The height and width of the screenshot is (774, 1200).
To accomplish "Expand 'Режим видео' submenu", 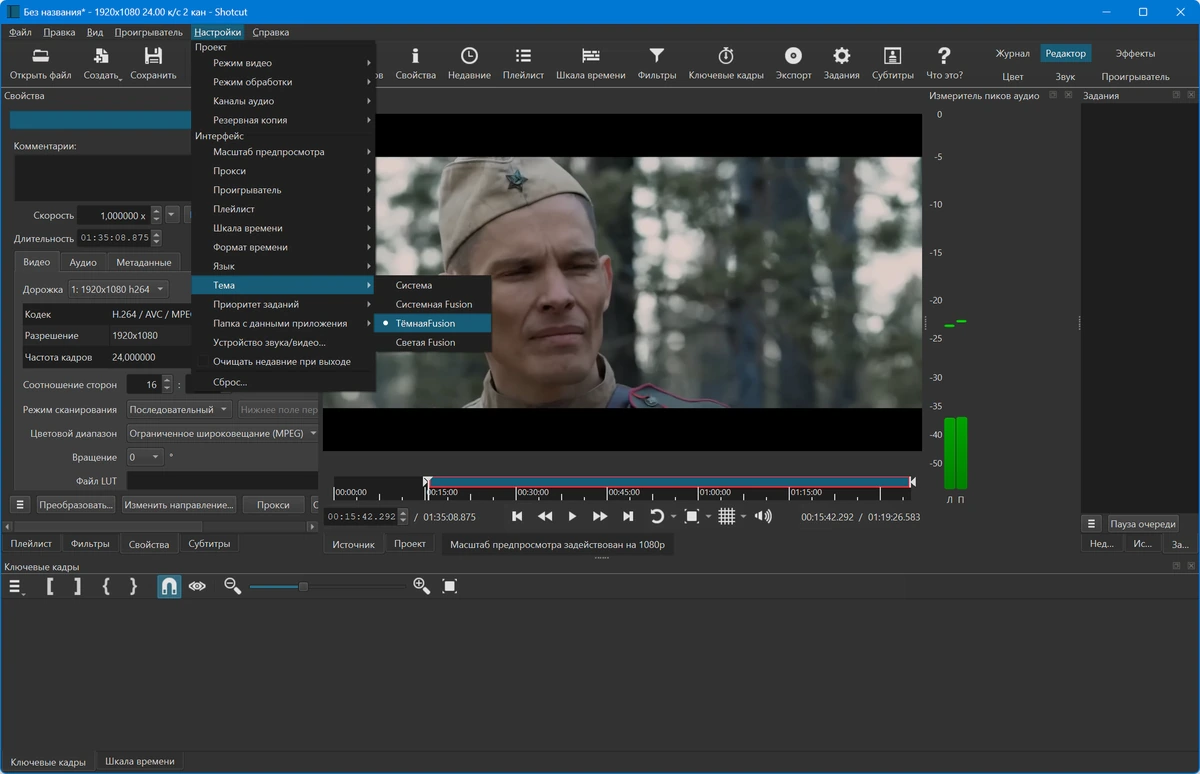I will pyautogui.click(x=283, y=63).
